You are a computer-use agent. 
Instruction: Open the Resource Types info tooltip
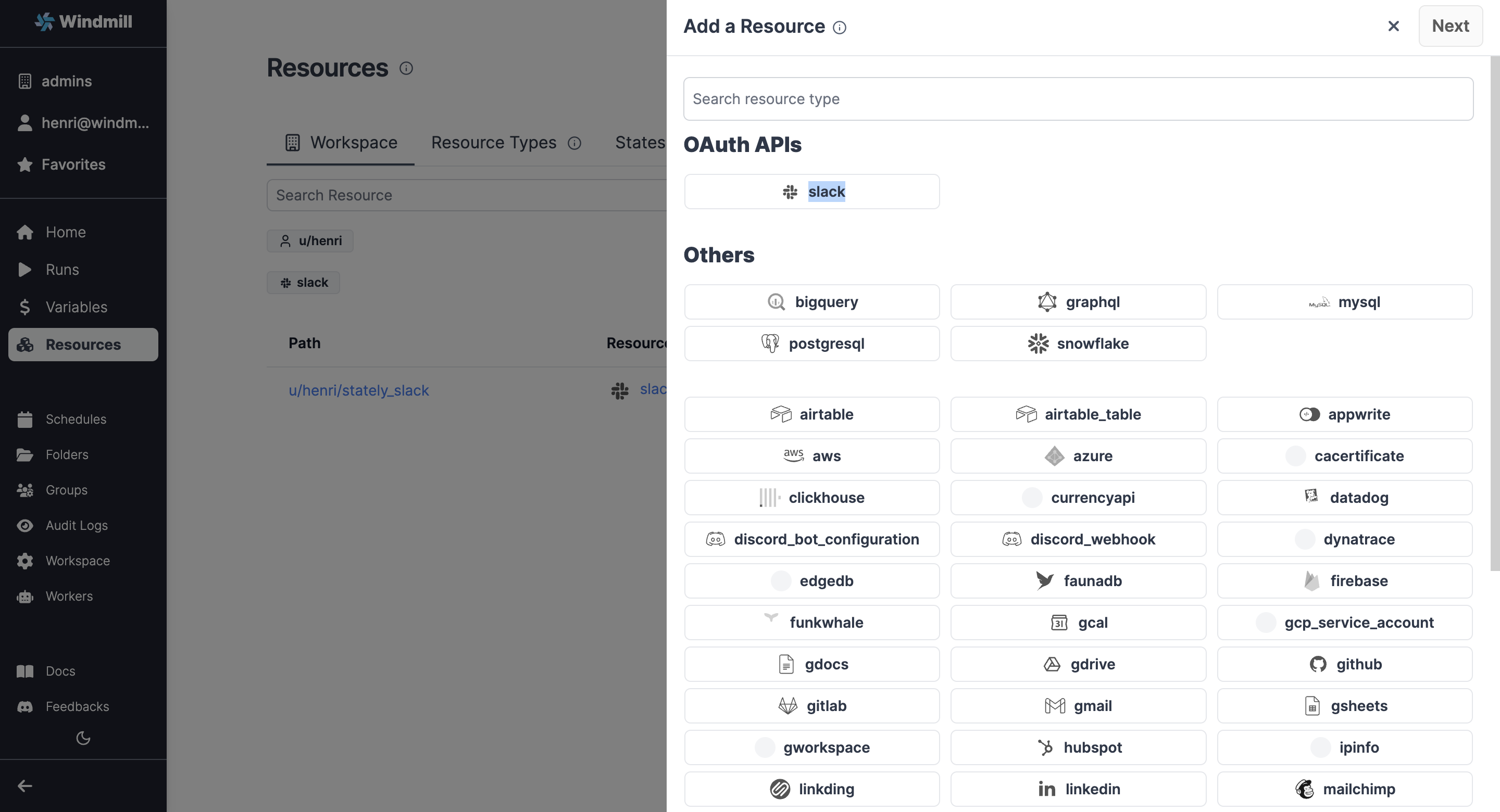coord(574,143)
